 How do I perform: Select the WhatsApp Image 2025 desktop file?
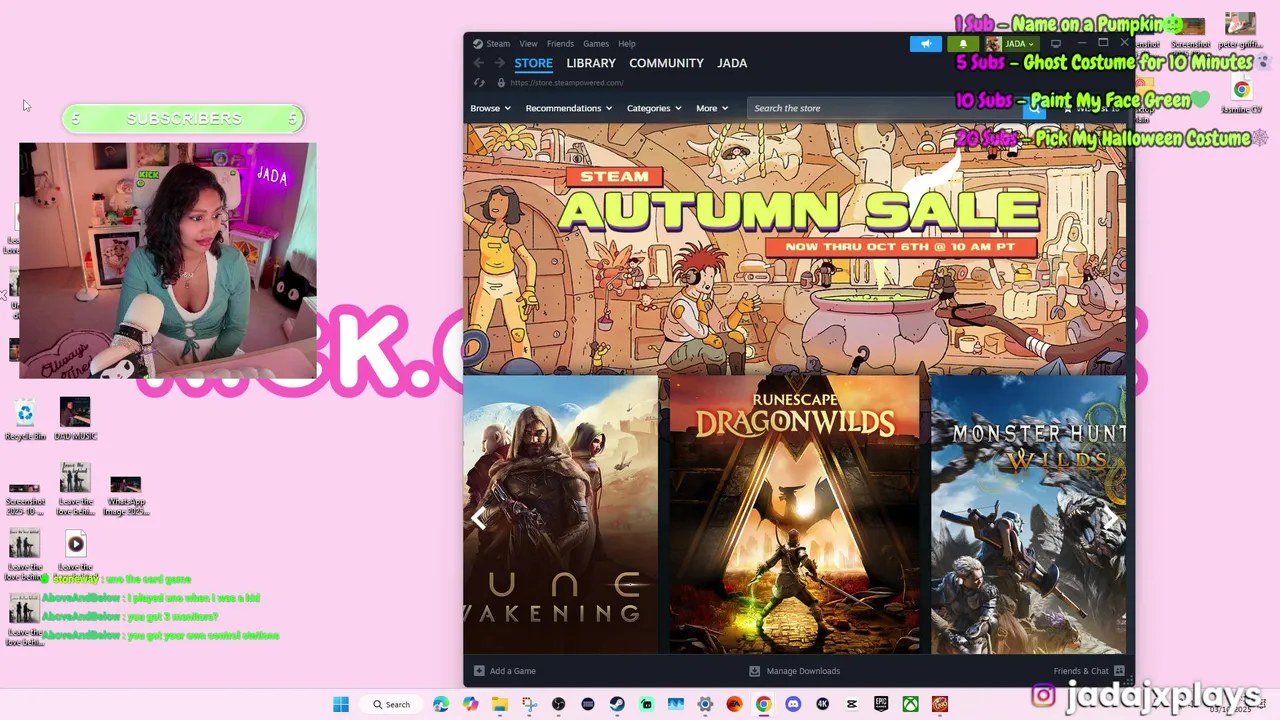126,497
